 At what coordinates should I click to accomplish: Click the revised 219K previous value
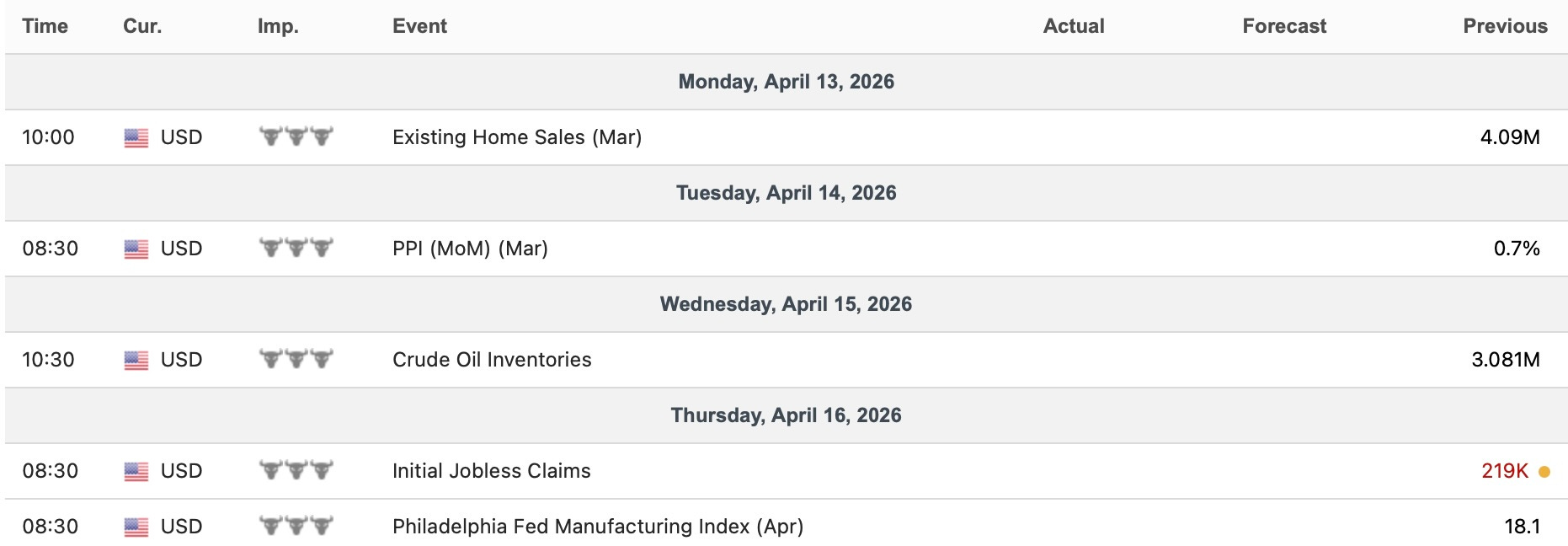click(1505, 471)
